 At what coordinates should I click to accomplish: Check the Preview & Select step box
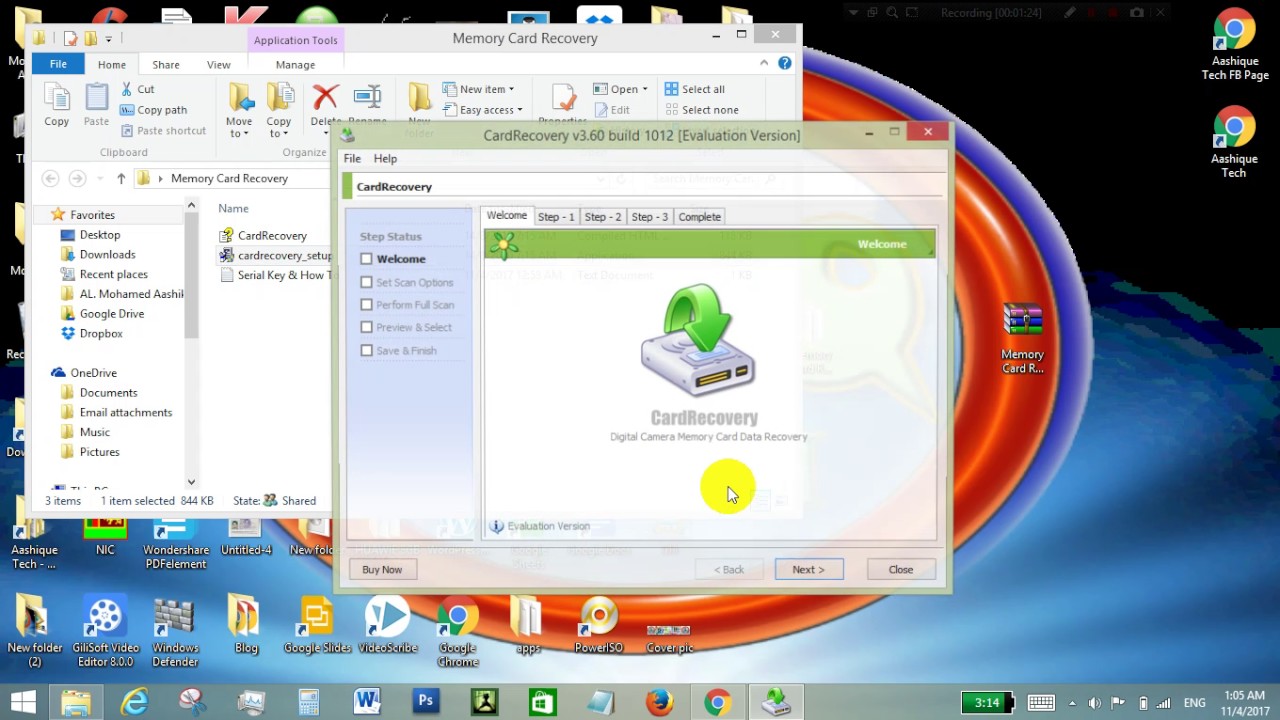pos(366,327)
